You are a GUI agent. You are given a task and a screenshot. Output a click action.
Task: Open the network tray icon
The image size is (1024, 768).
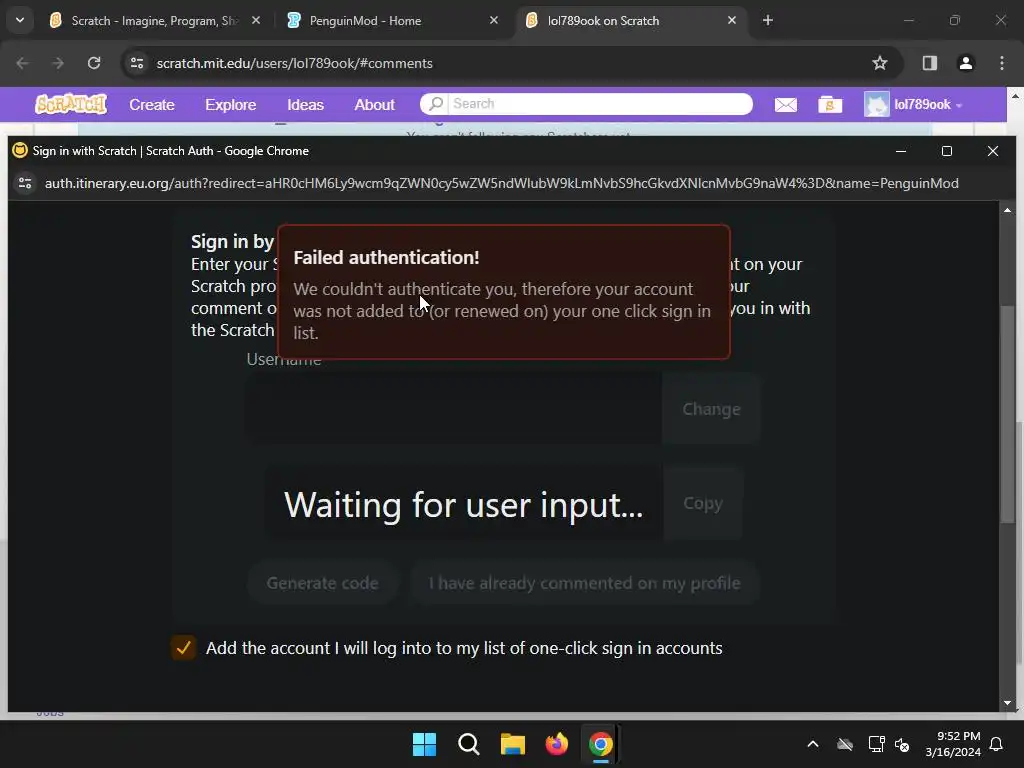[x=876, y=744]
